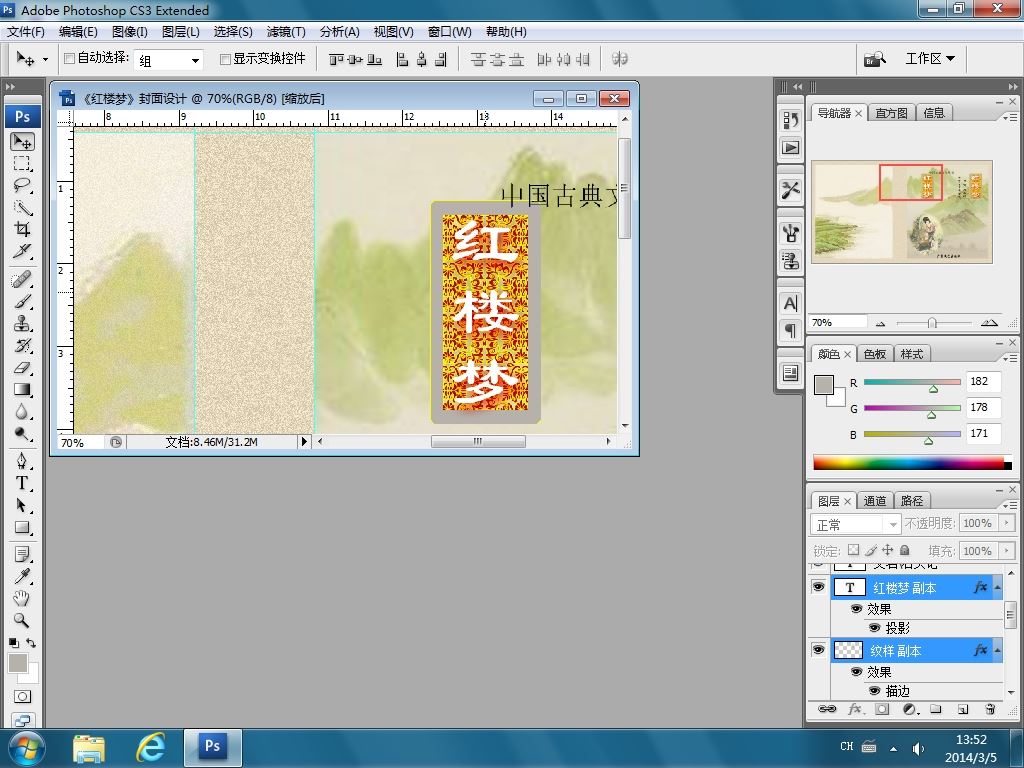Open the 组 auto-select dropdown

(x=168, y=60)
